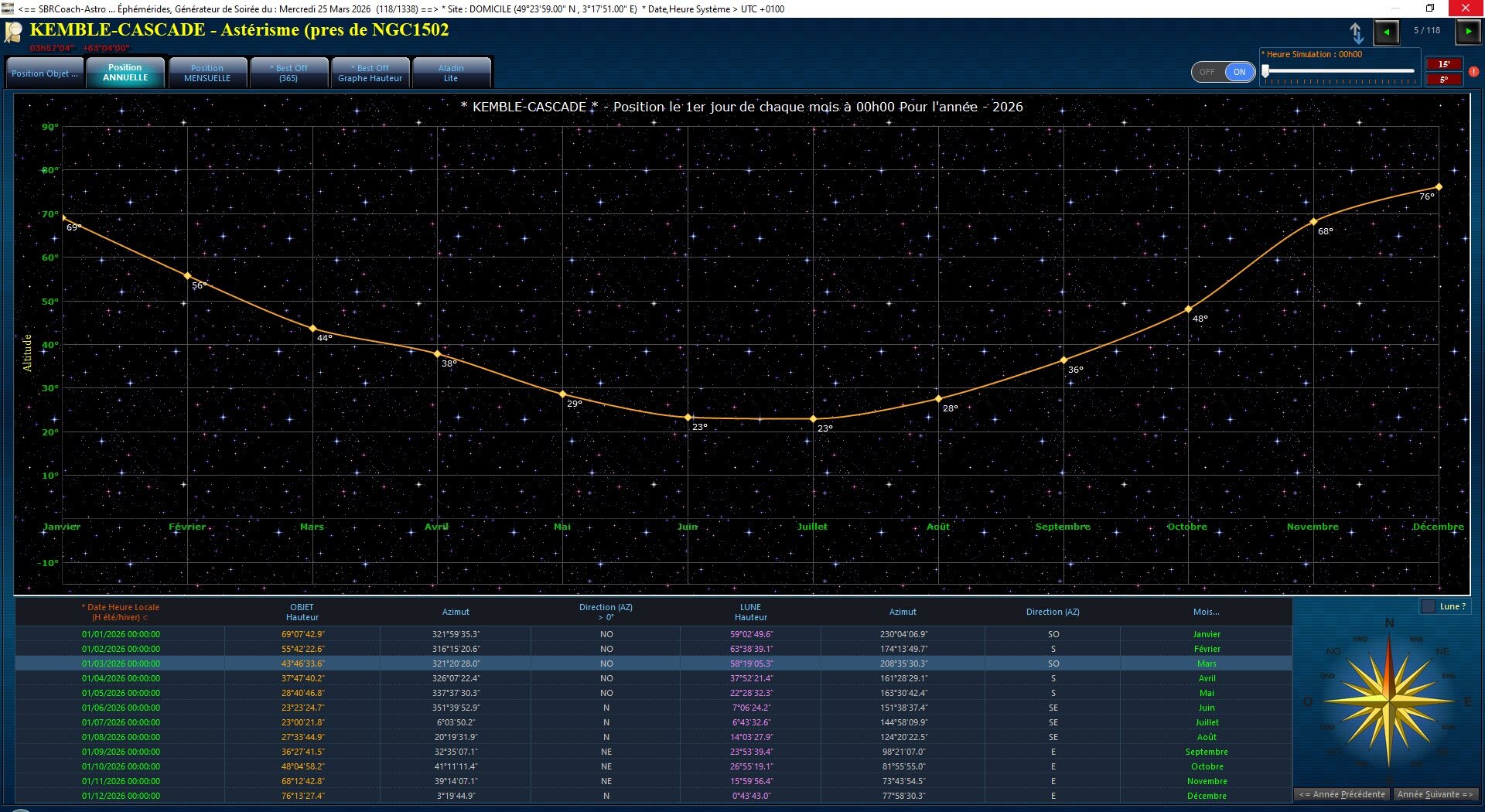Open the Position MENSUELLE tab

pos(207,73)
